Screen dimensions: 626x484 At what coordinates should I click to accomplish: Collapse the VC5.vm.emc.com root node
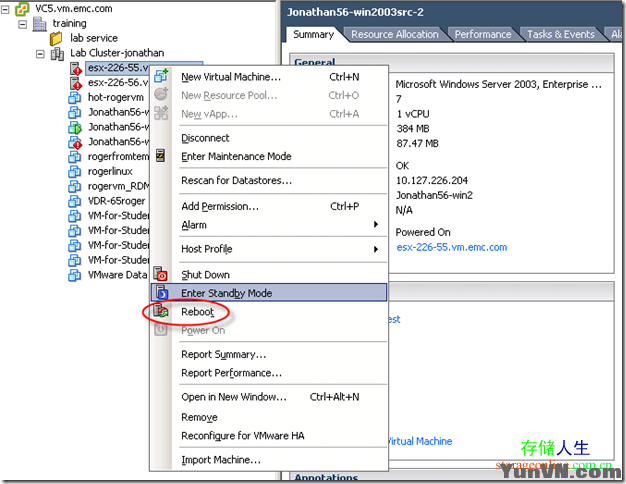click(x=5, y=10)
